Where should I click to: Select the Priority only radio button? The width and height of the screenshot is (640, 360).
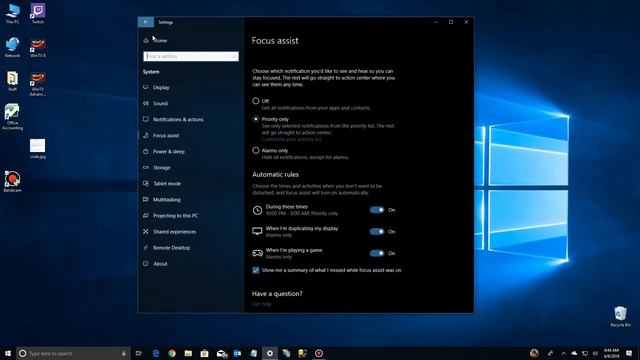[x=256, y=119]
